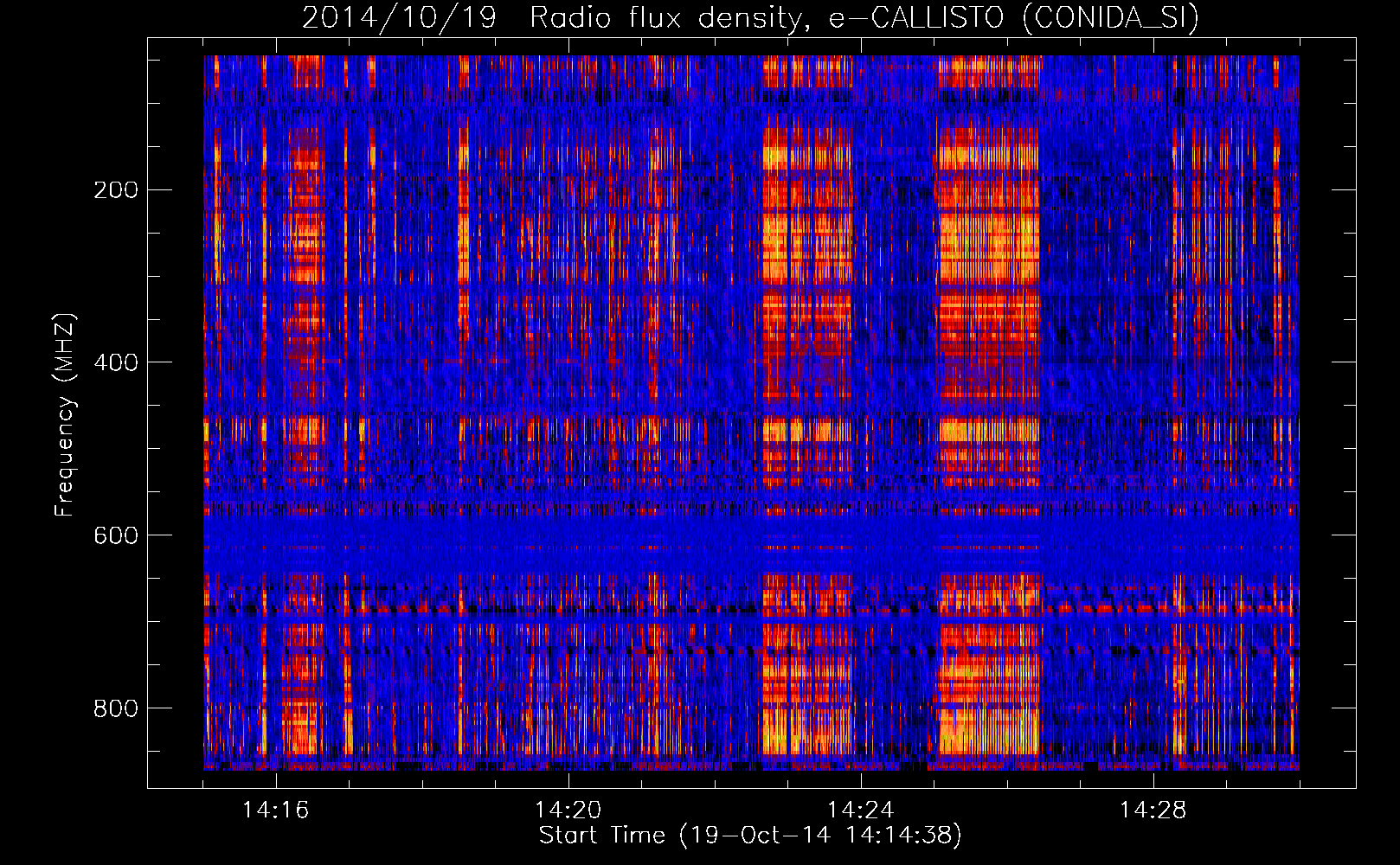The image size is (1400, 865).
Task: Click the 'Frequency (MHZ)' y-axis label
Action: pyautogui.click(x=65, y=414)
